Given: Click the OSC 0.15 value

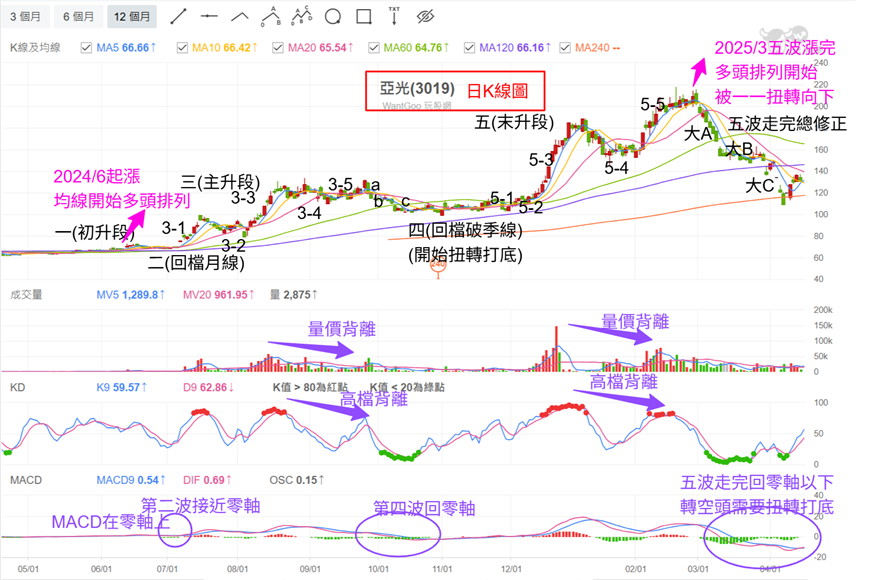Looking at the screenshot, I should (x=295, y=480).
